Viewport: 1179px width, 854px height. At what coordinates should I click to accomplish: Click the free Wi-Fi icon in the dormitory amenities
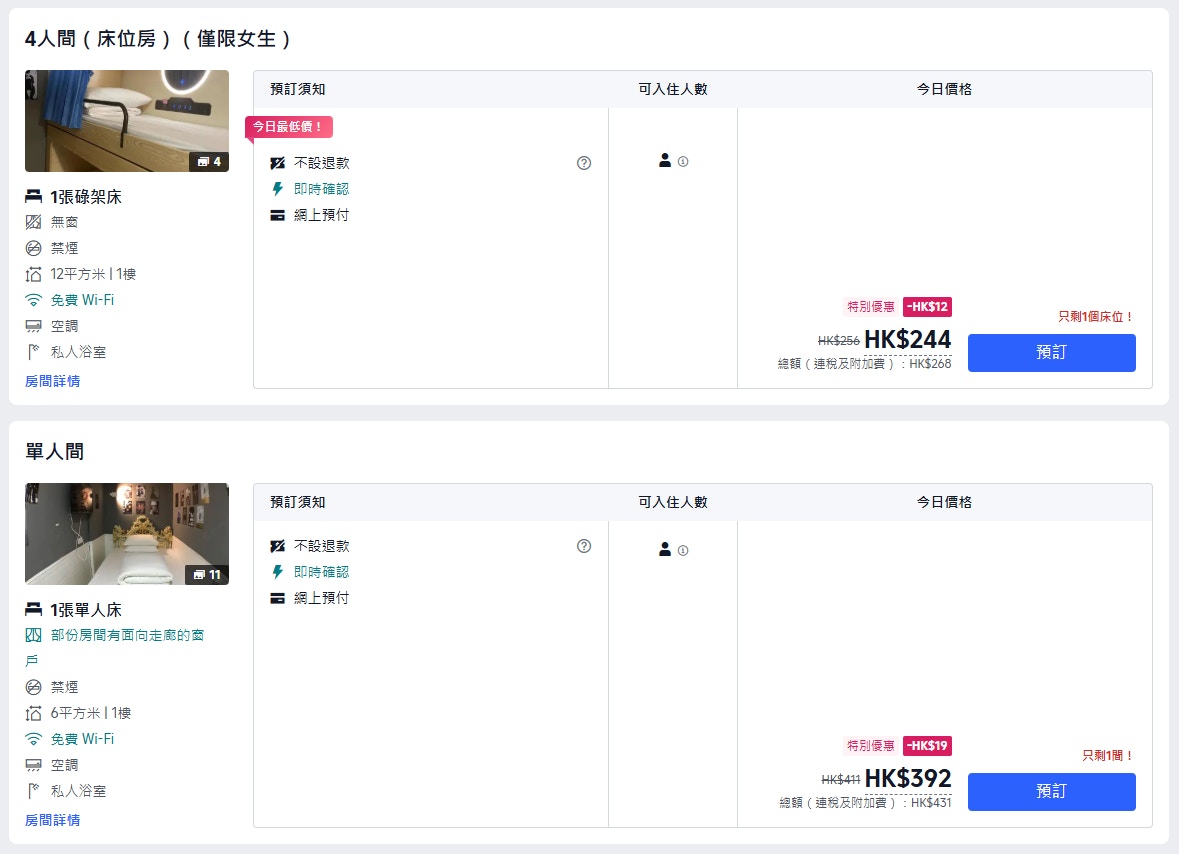34,300
